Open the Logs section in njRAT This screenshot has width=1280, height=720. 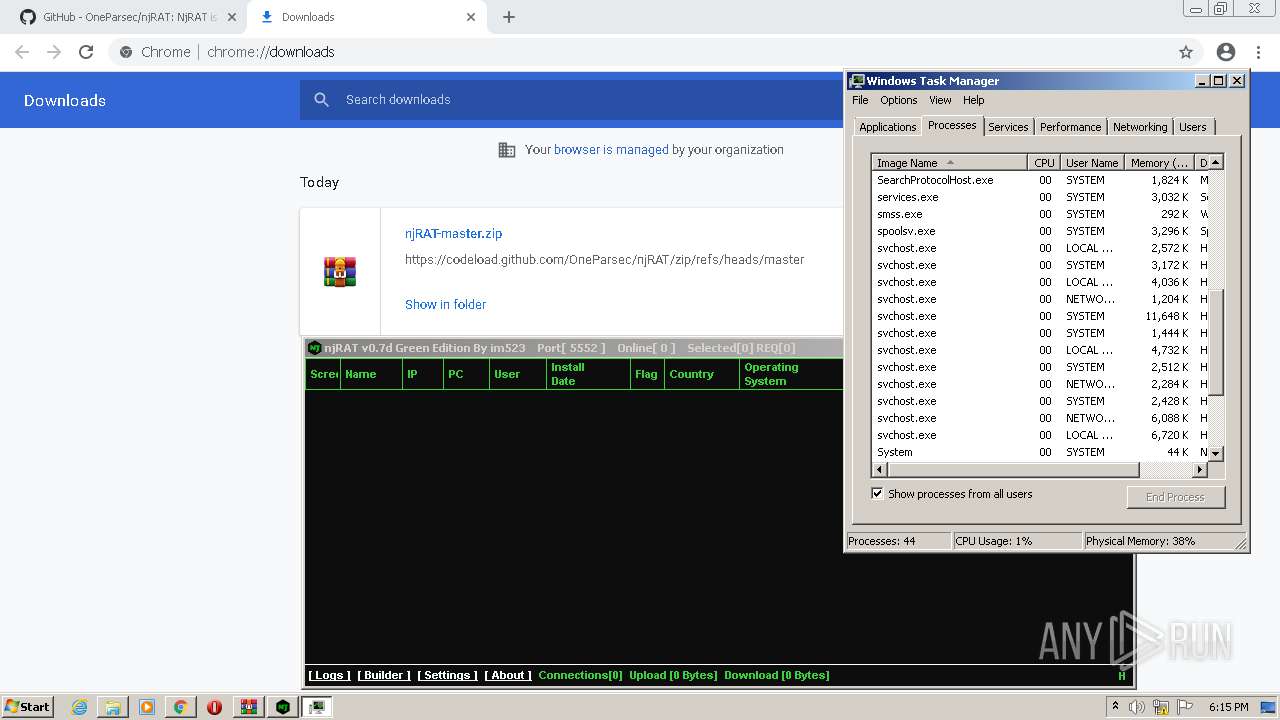tap(329, 675)
